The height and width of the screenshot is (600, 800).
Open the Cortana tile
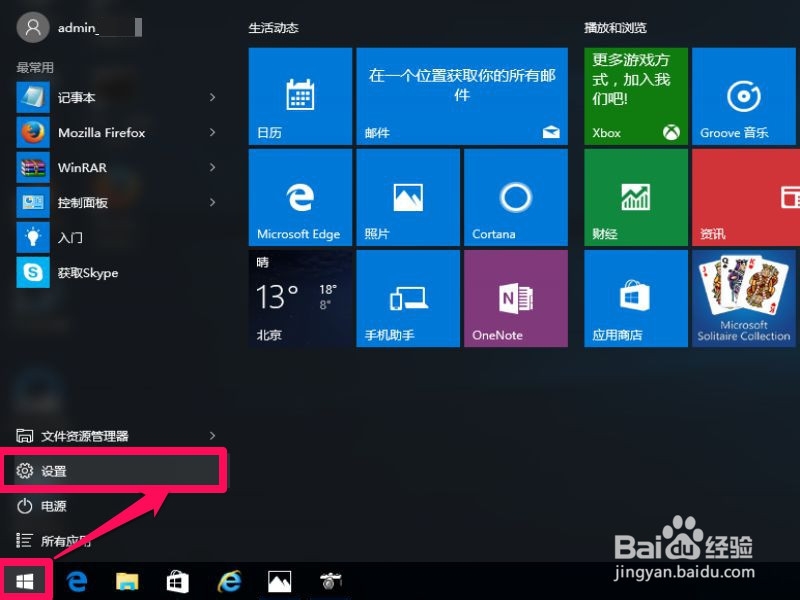click(516, 197)
